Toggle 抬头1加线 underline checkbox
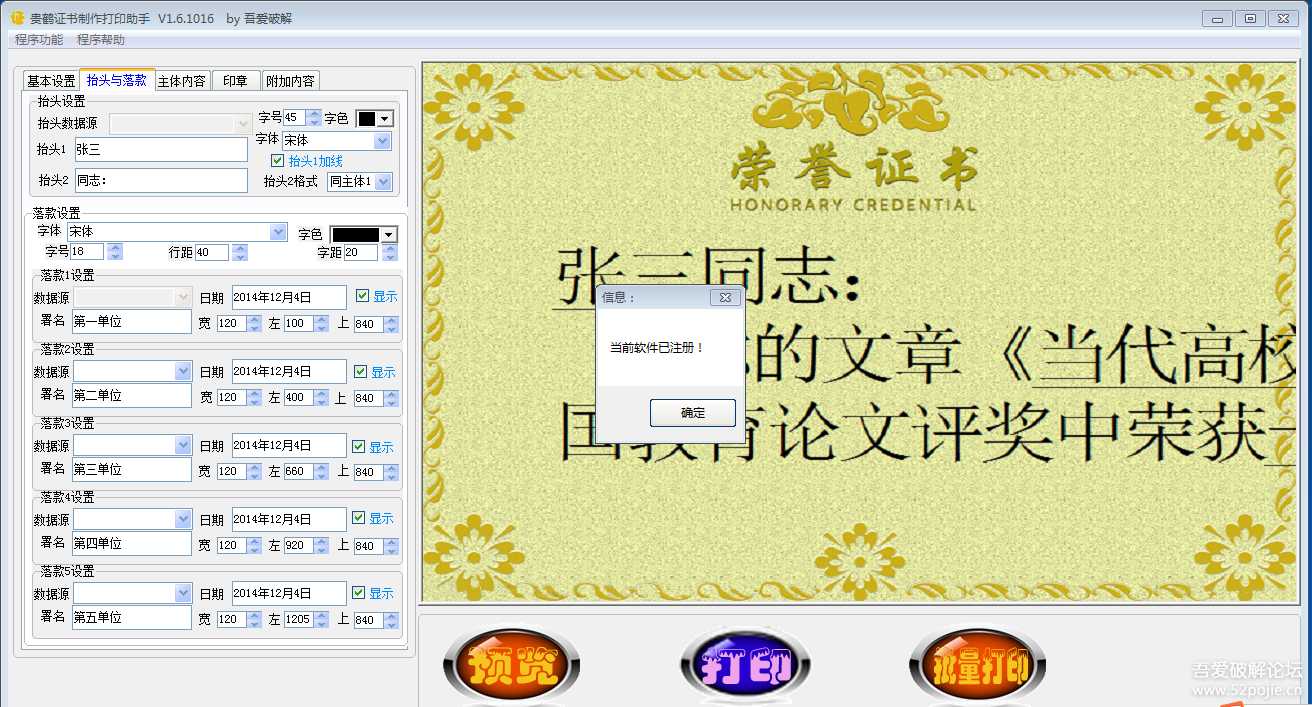The width and height of the screenshot is (1312, 707). [278, 161]
